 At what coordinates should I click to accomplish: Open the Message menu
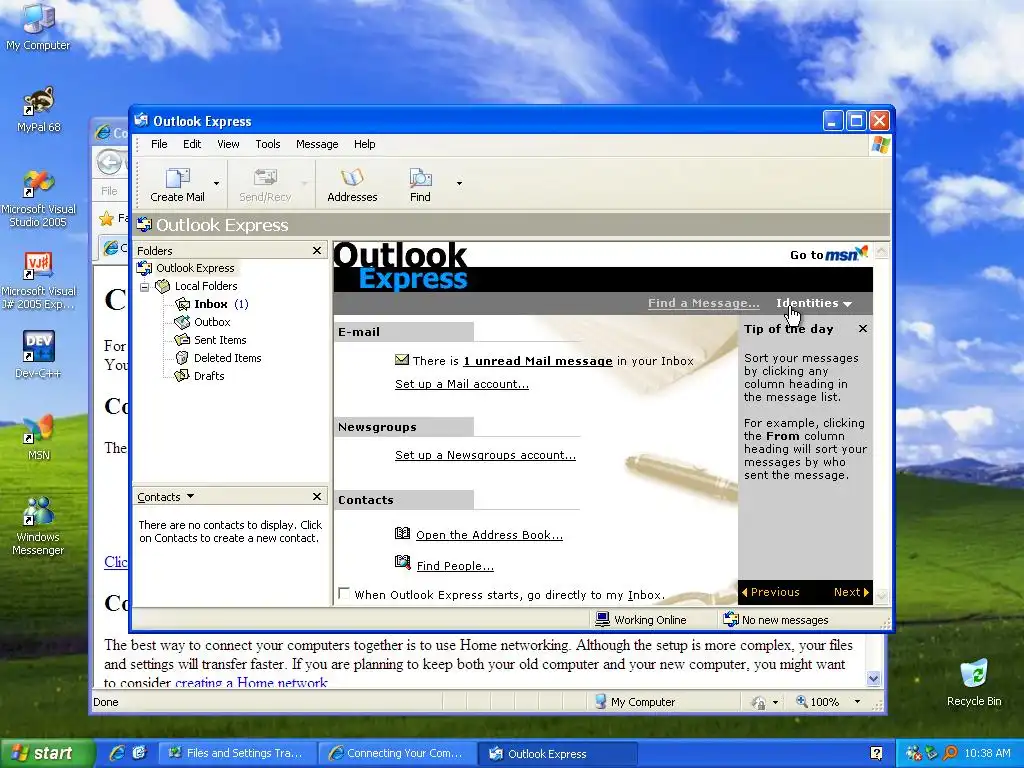tap(317, 144)
